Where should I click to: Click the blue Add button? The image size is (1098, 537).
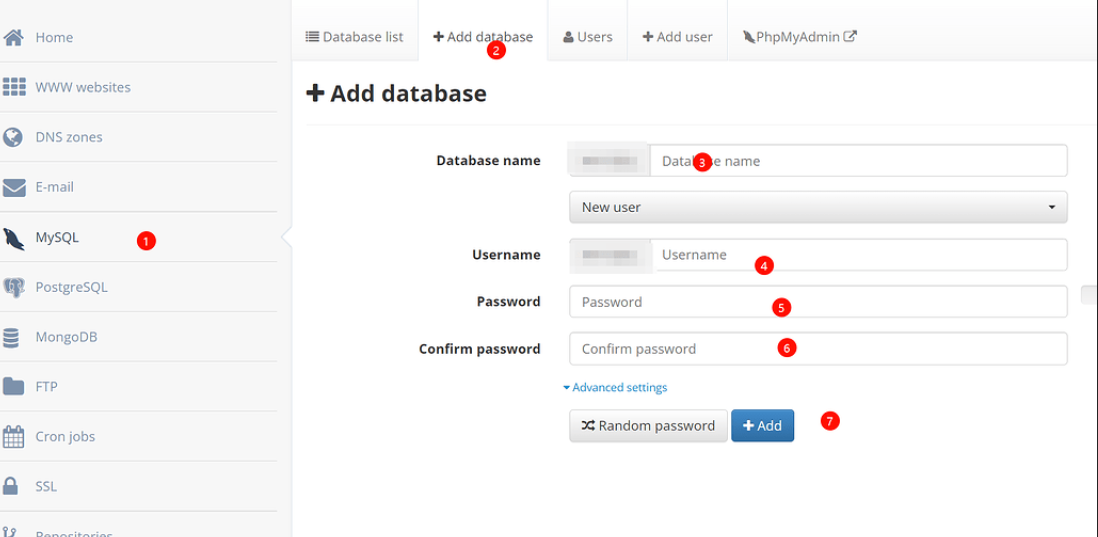pos(762,425)
